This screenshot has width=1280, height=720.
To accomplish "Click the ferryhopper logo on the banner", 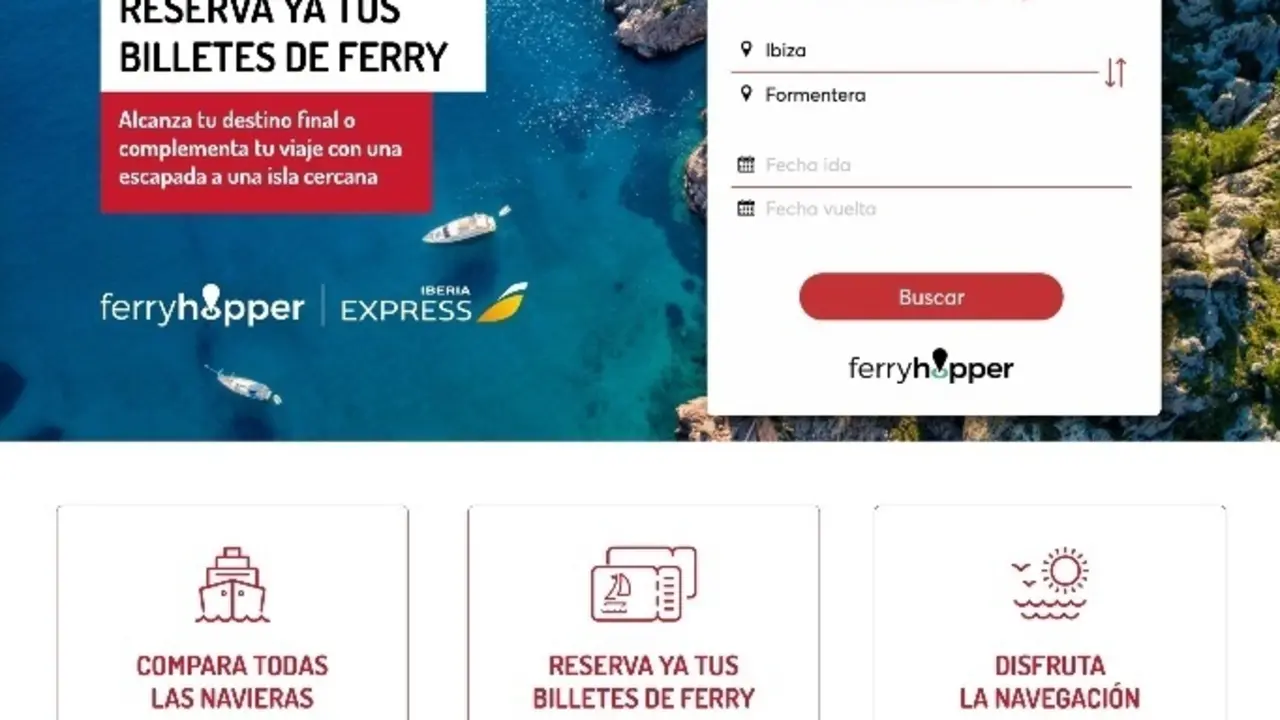I will coord(202,305).
